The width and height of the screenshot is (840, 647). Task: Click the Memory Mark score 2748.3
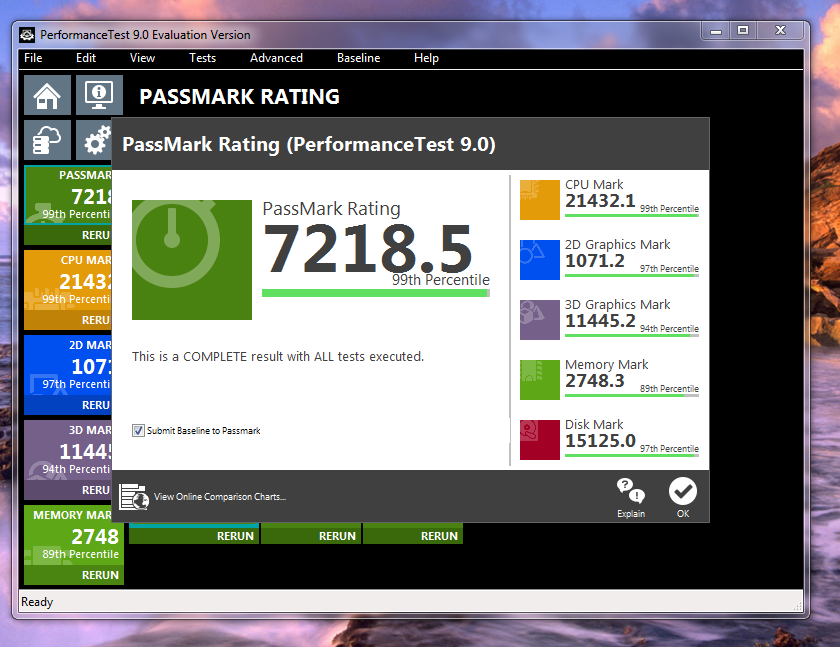(595, 381)
